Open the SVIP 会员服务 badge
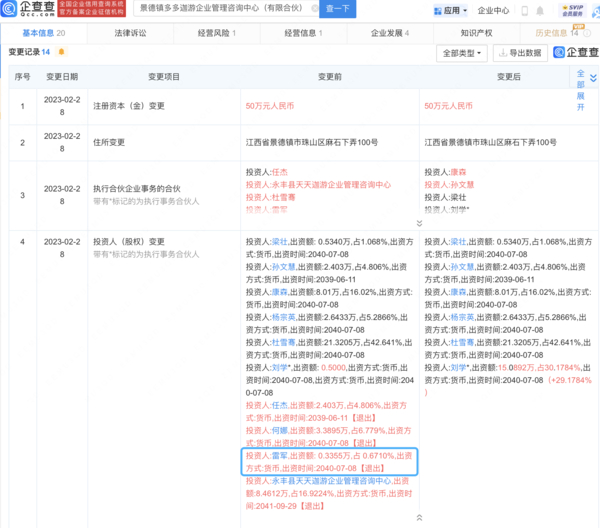 click(x=572, y=10)
